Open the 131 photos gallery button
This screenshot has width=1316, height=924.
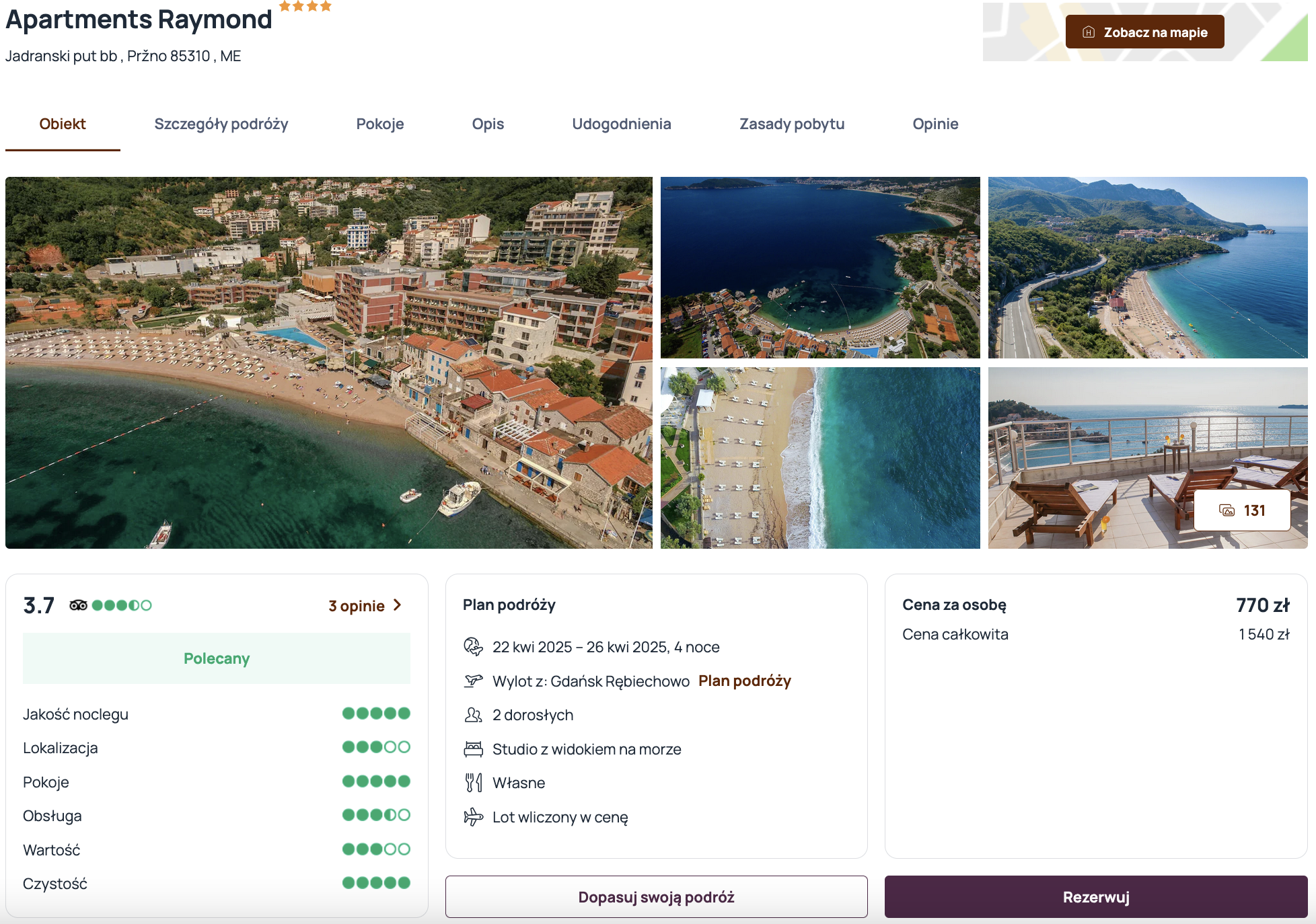[1242, 510]
